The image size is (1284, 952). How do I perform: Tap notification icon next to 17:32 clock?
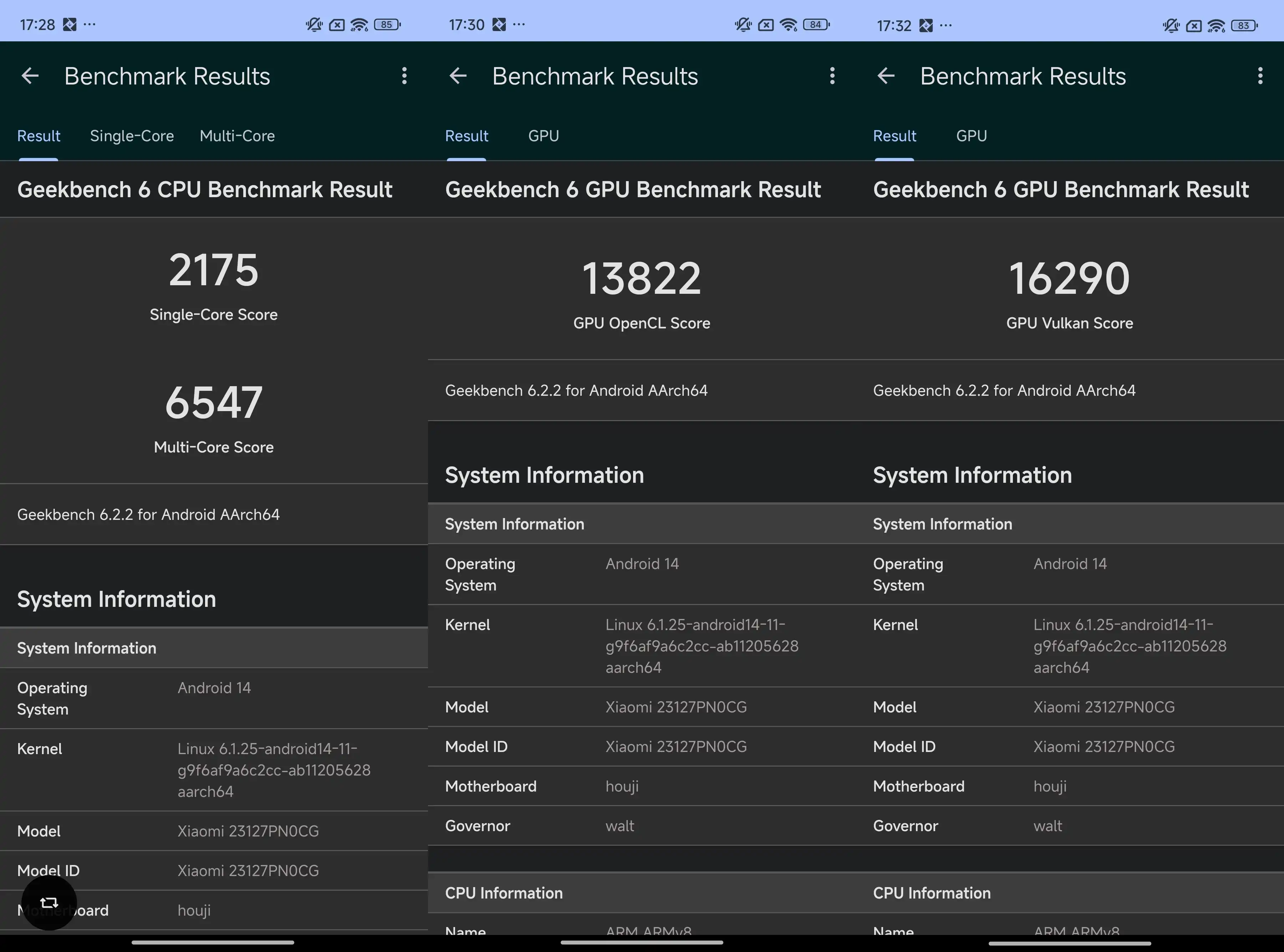(926, 25)
